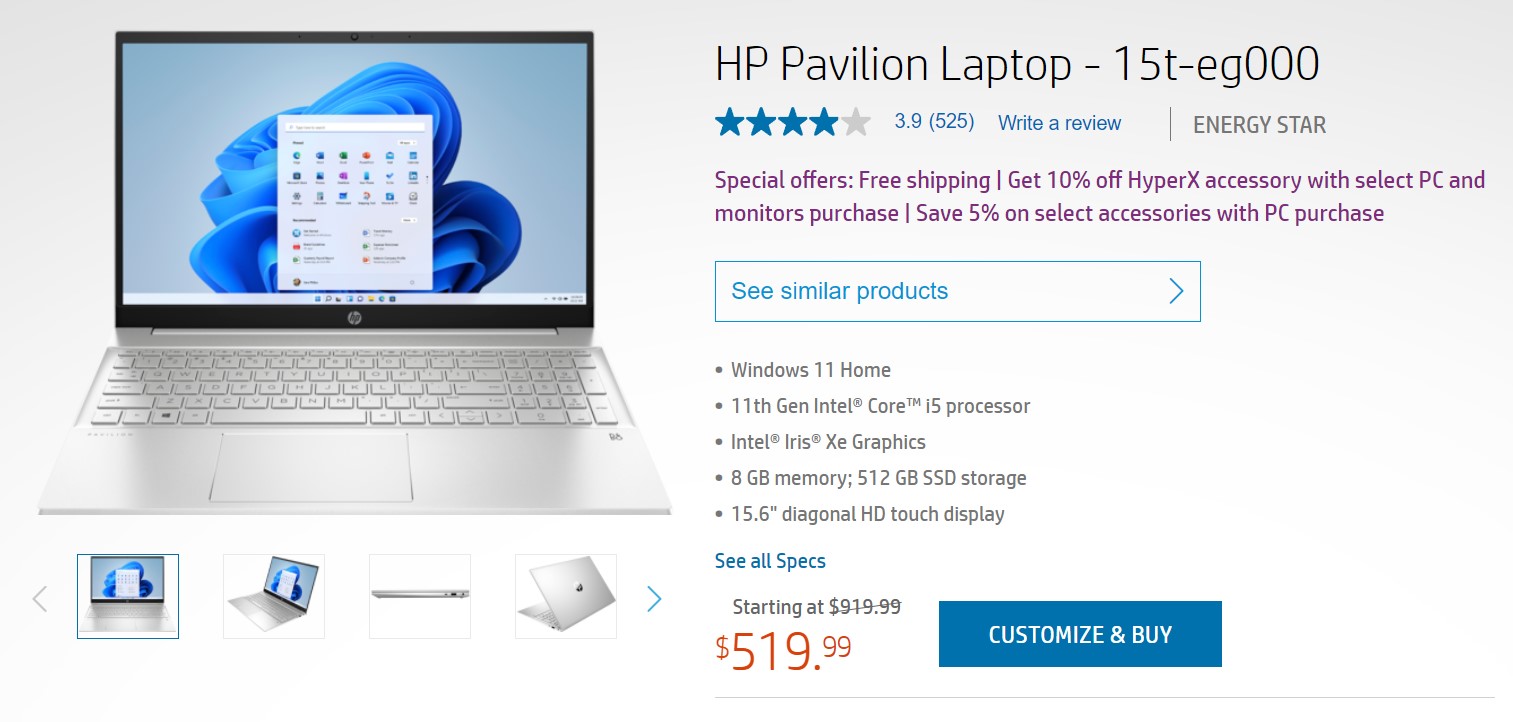Click the crossed-out $919.99 original price
This screenshot has height=722, width=1513.
coord(865,606)
